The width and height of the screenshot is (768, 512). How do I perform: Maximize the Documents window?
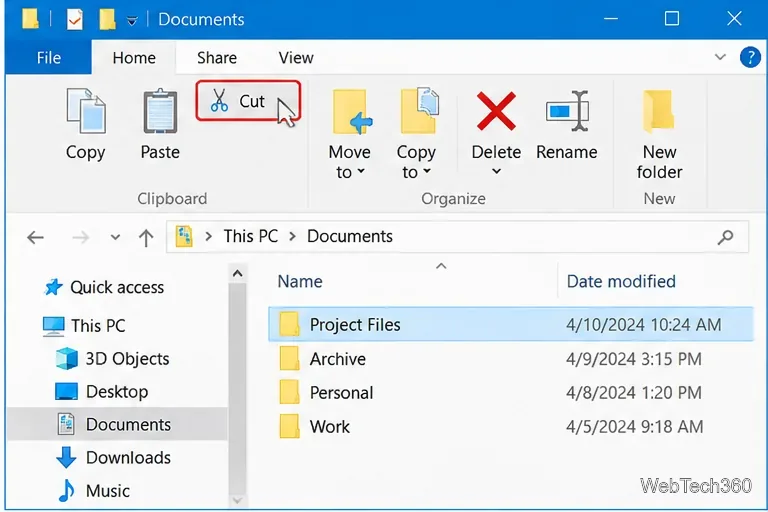tap(672, 19)
